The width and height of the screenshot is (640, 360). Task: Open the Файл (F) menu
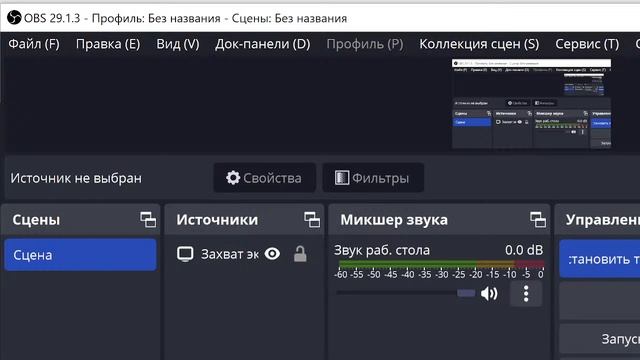(x=34, y=44)
